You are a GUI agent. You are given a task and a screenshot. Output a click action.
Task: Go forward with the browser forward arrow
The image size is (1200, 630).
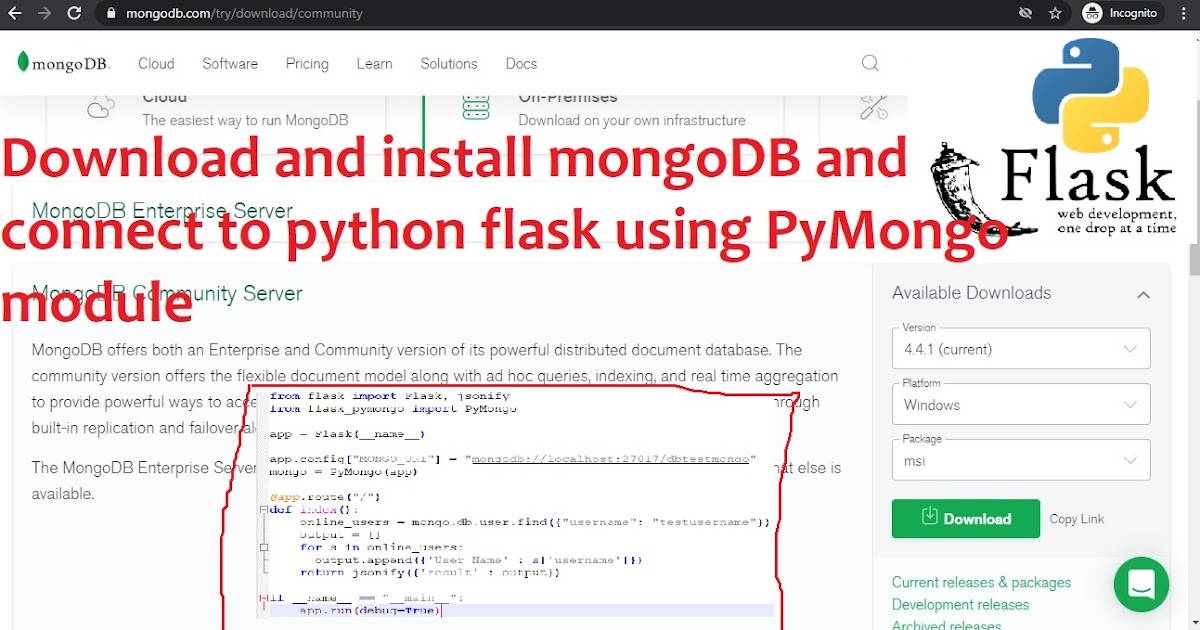tap(43, 14)
